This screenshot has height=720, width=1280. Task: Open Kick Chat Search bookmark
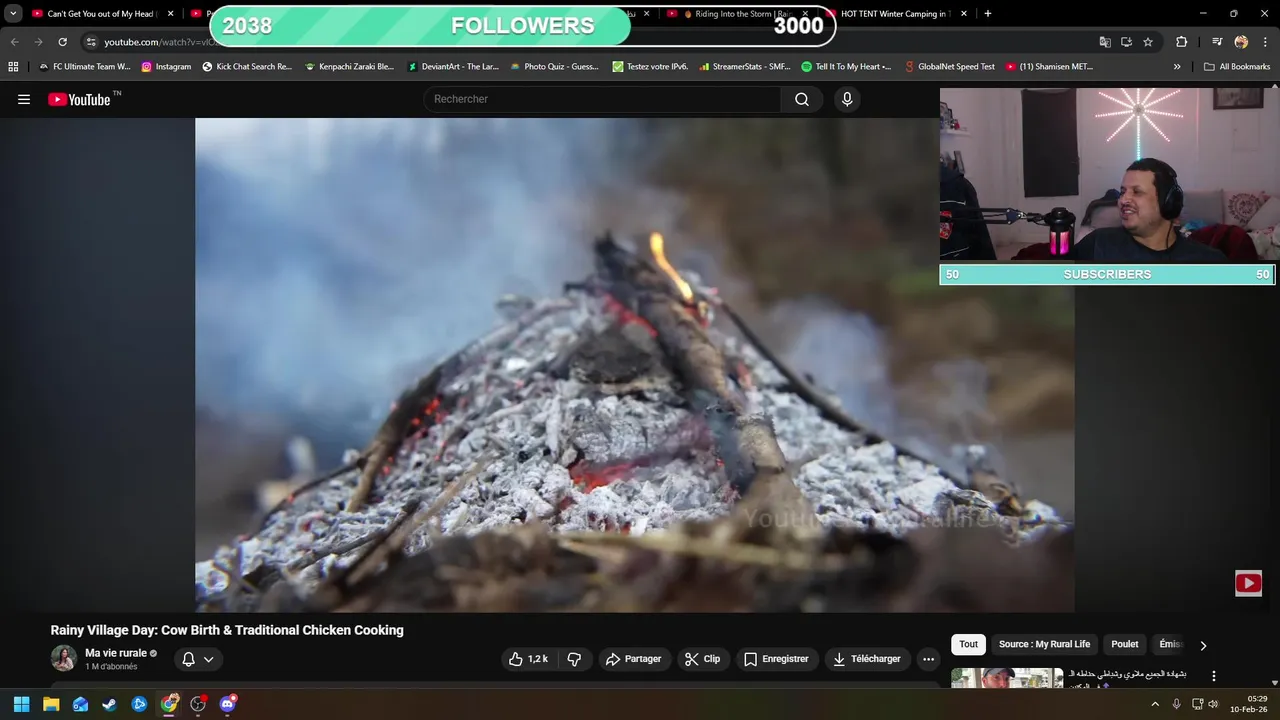tap(247, 67)
